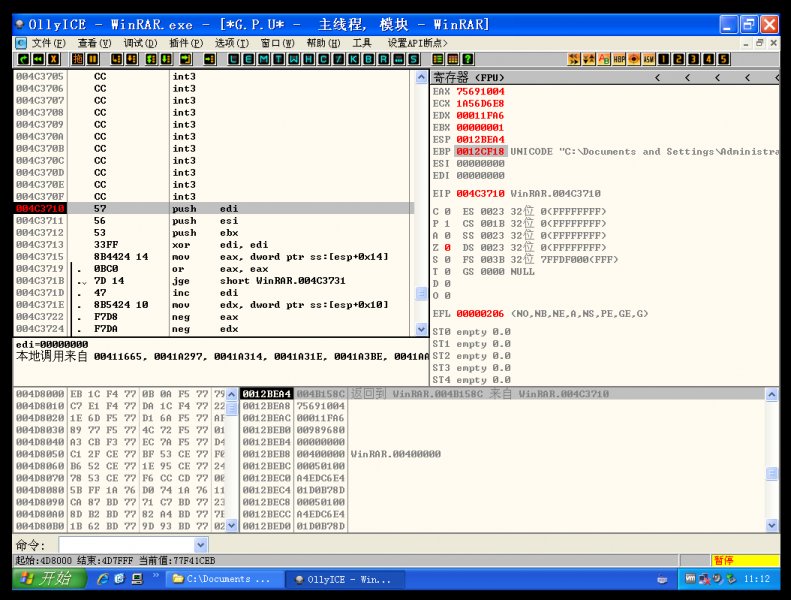Open the 调试(D) debug menu
Image resolution: width=791 pixels, height=600 pixels.
pyautogui.click(x=140, y=43)
